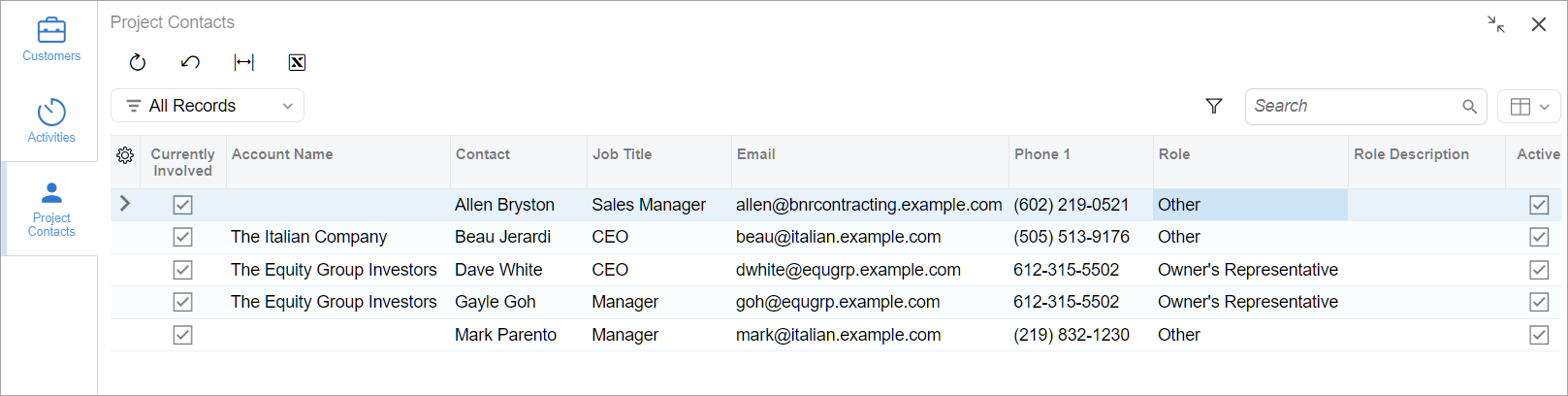Viewport: 1568px width, 396px height.
Task: Open the All Records filter dropdown
Action: pos(208,106)
